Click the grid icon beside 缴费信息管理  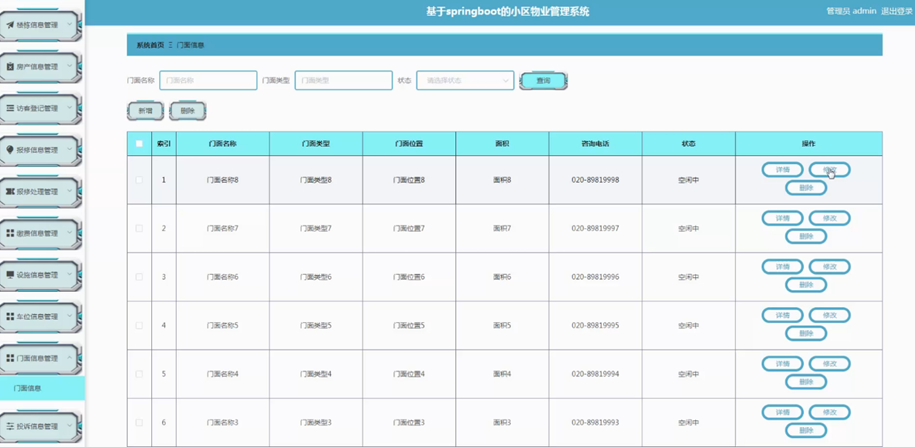click(x=10, y=233)
